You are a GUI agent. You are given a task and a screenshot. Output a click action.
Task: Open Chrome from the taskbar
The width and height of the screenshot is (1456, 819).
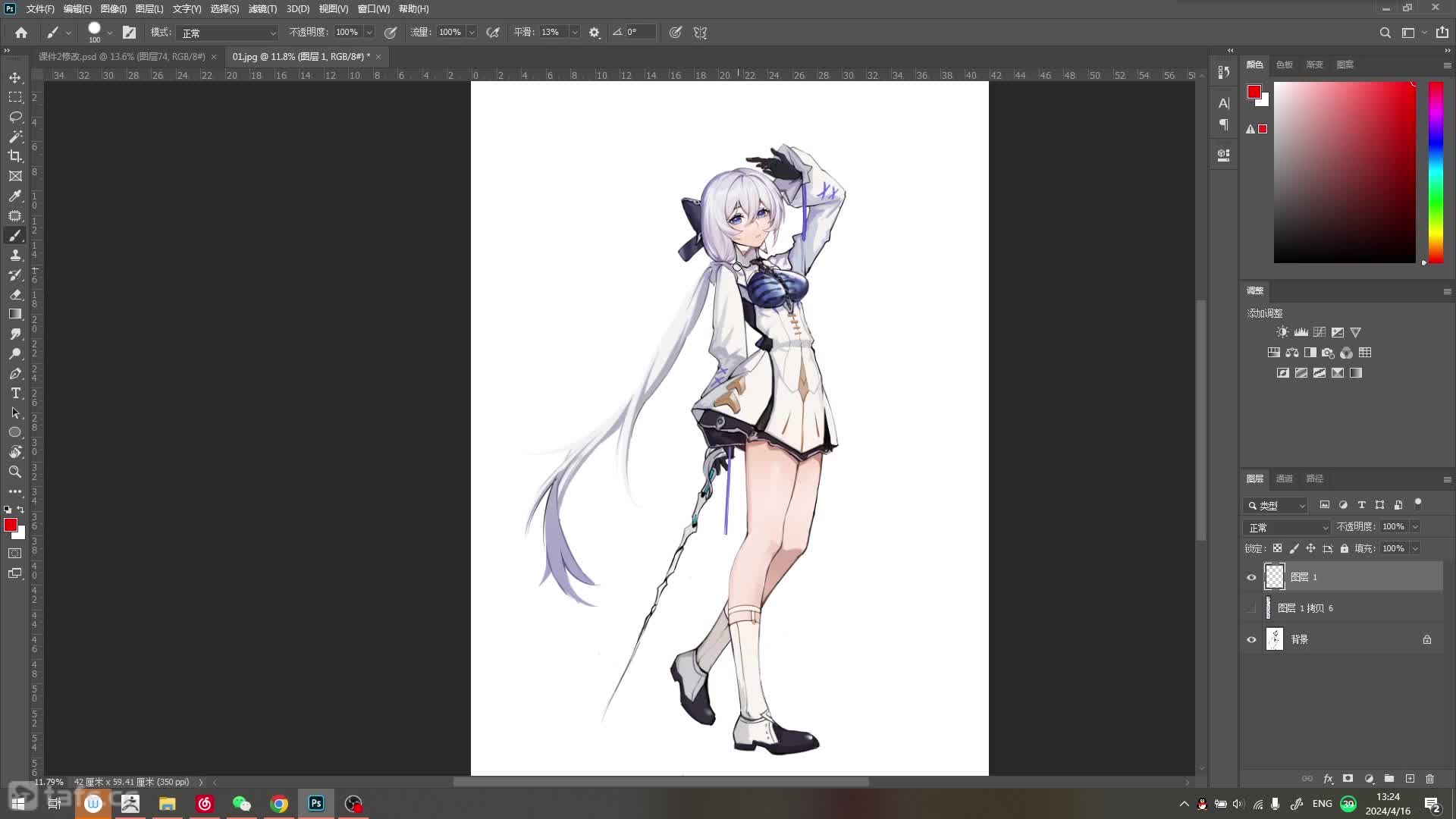coord(279,804)
